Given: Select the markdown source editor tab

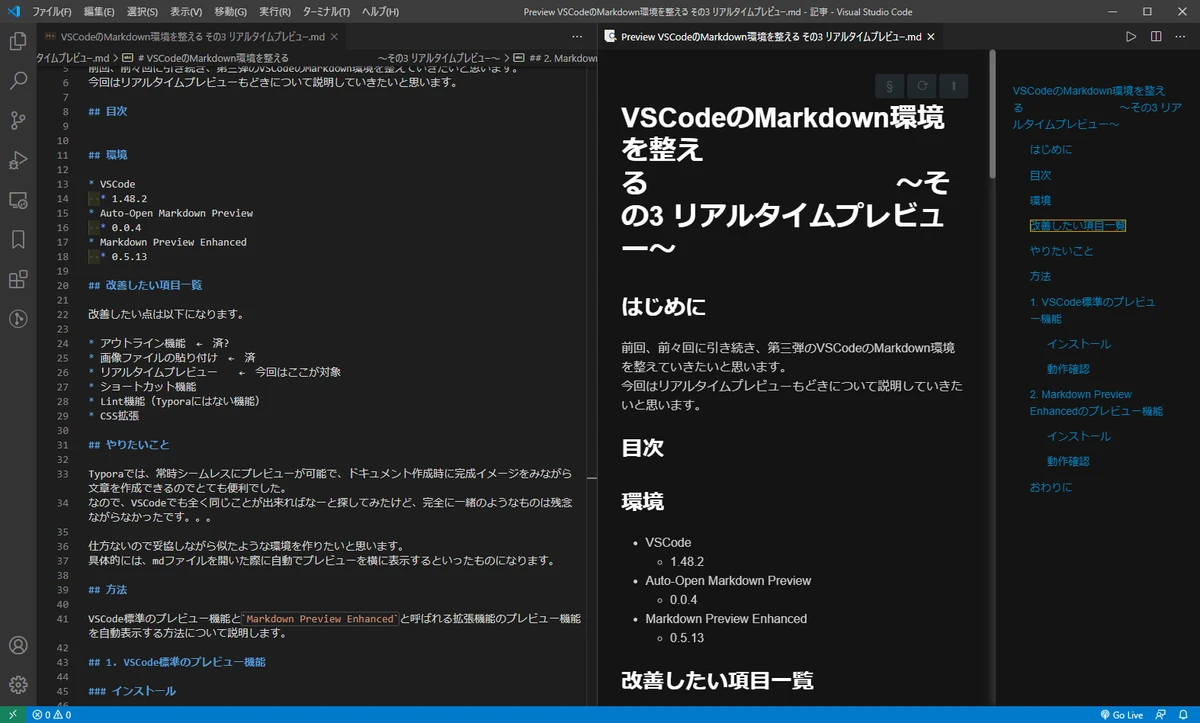Looking at the screenshot, I should coord(192,37).
